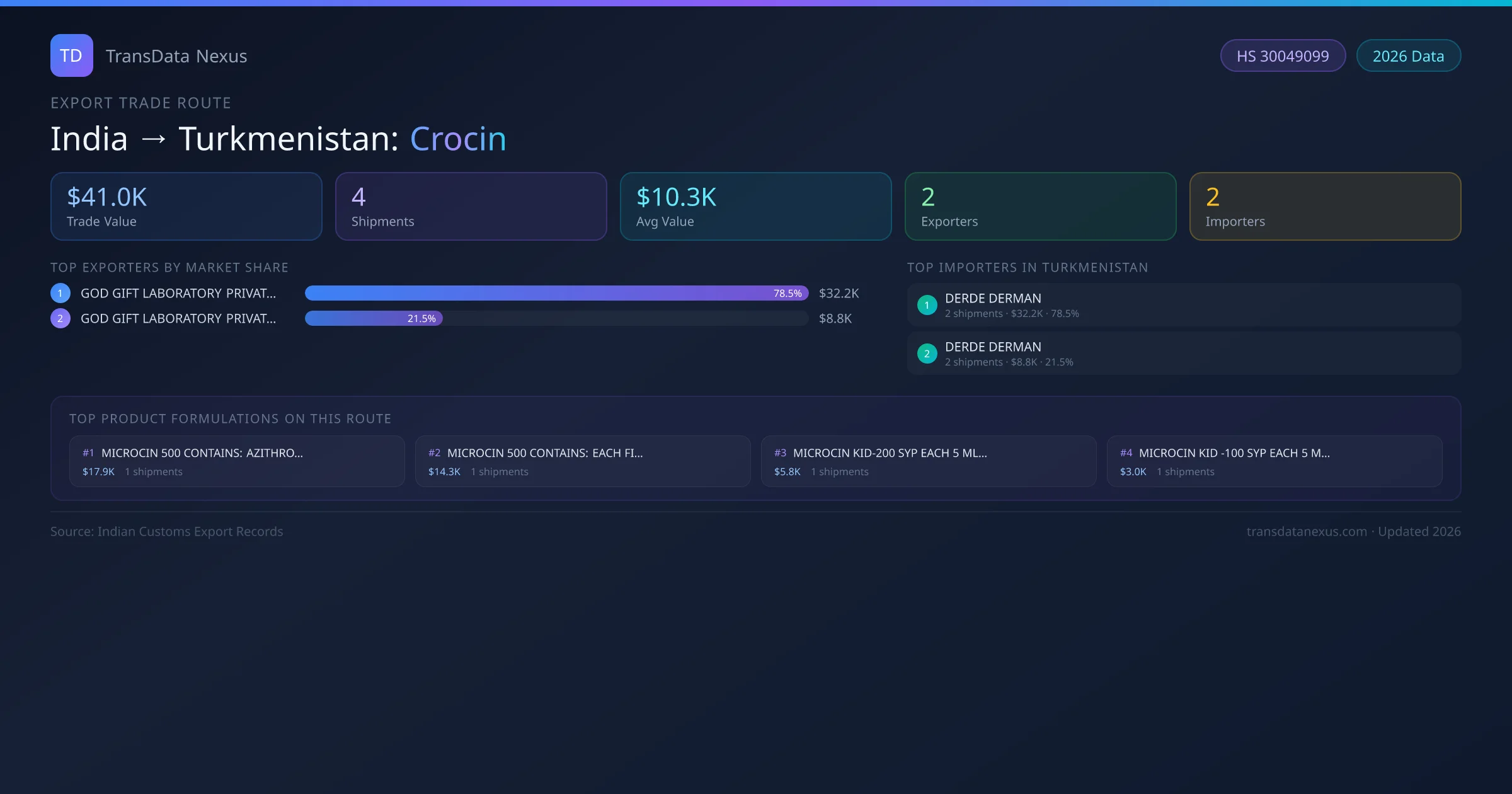Click the green rank 2 importer badge
Image resolution: width=1512 pixels, height=794 pixels.
927,354
